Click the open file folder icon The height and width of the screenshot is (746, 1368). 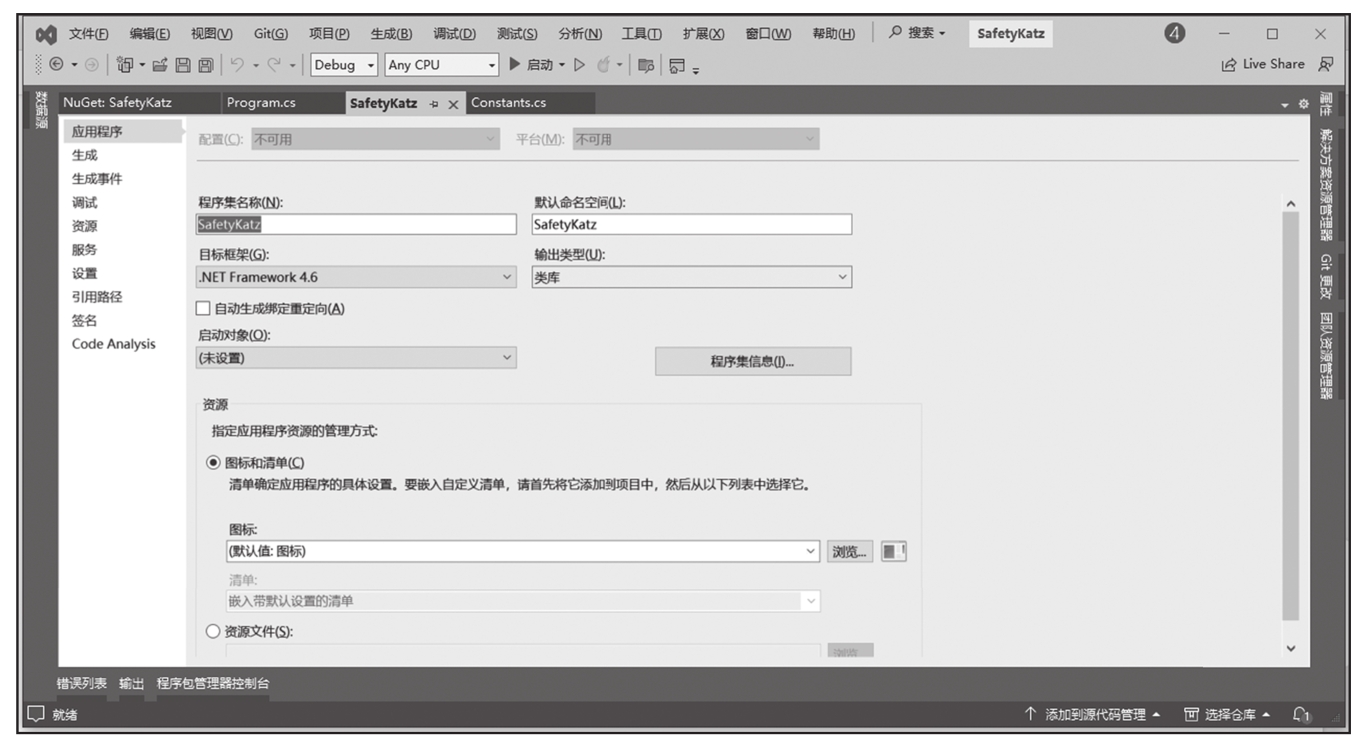[x=161, y=65]
